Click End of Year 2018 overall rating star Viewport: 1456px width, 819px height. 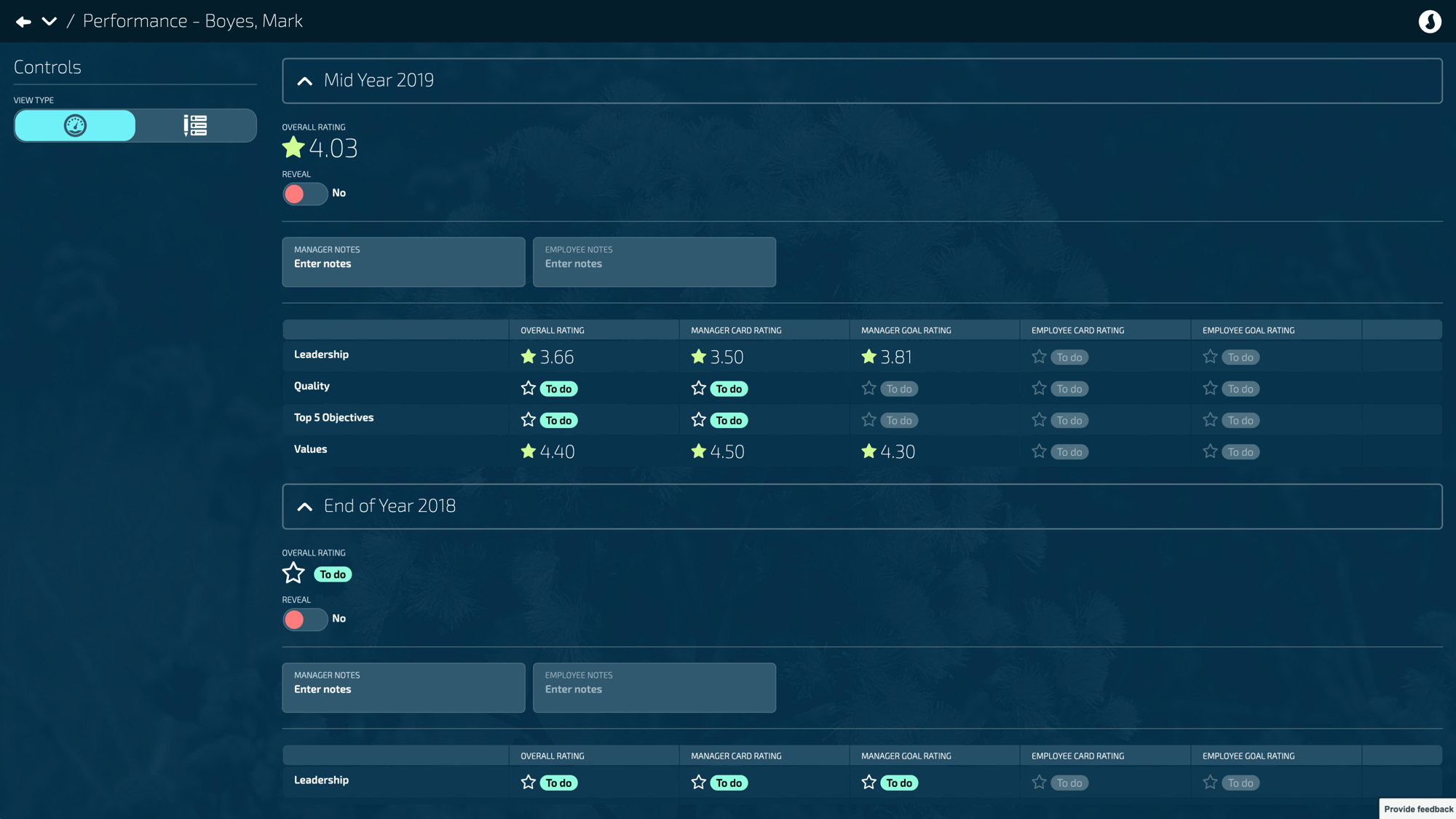point(293,574)
